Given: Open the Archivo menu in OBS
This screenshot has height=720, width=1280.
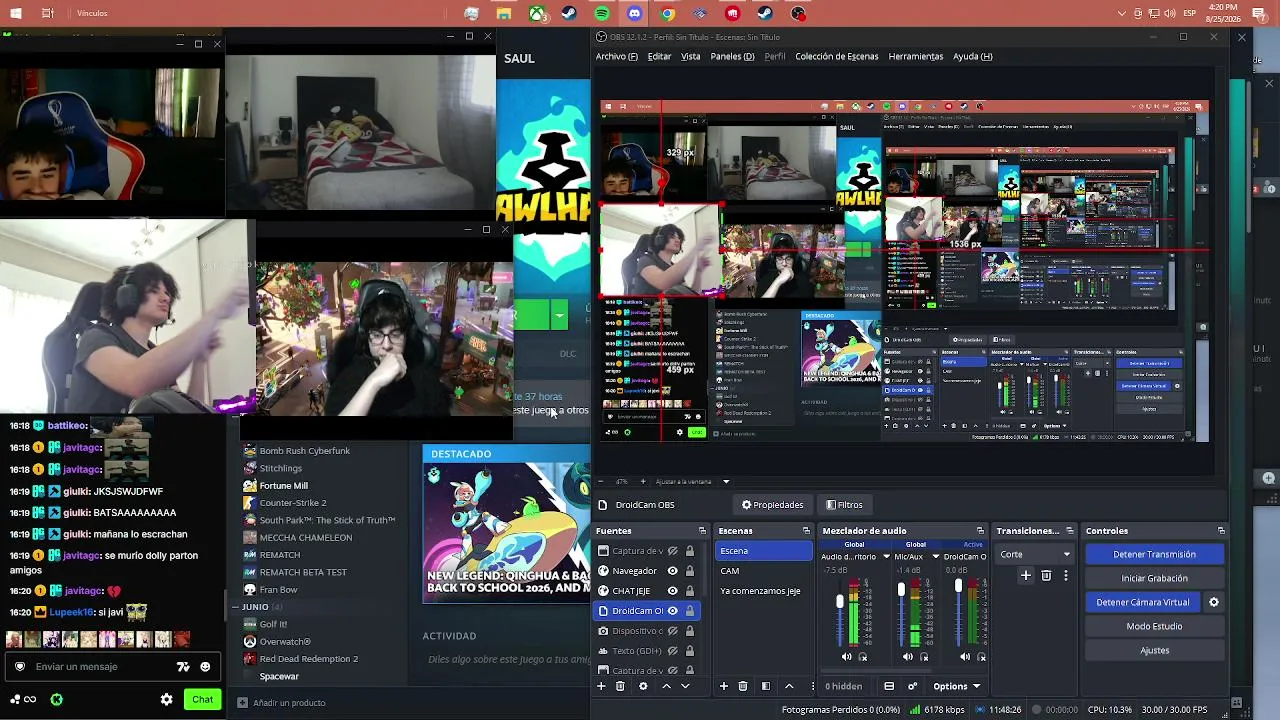Looking at the screenshot, I should tap(616, 57).
